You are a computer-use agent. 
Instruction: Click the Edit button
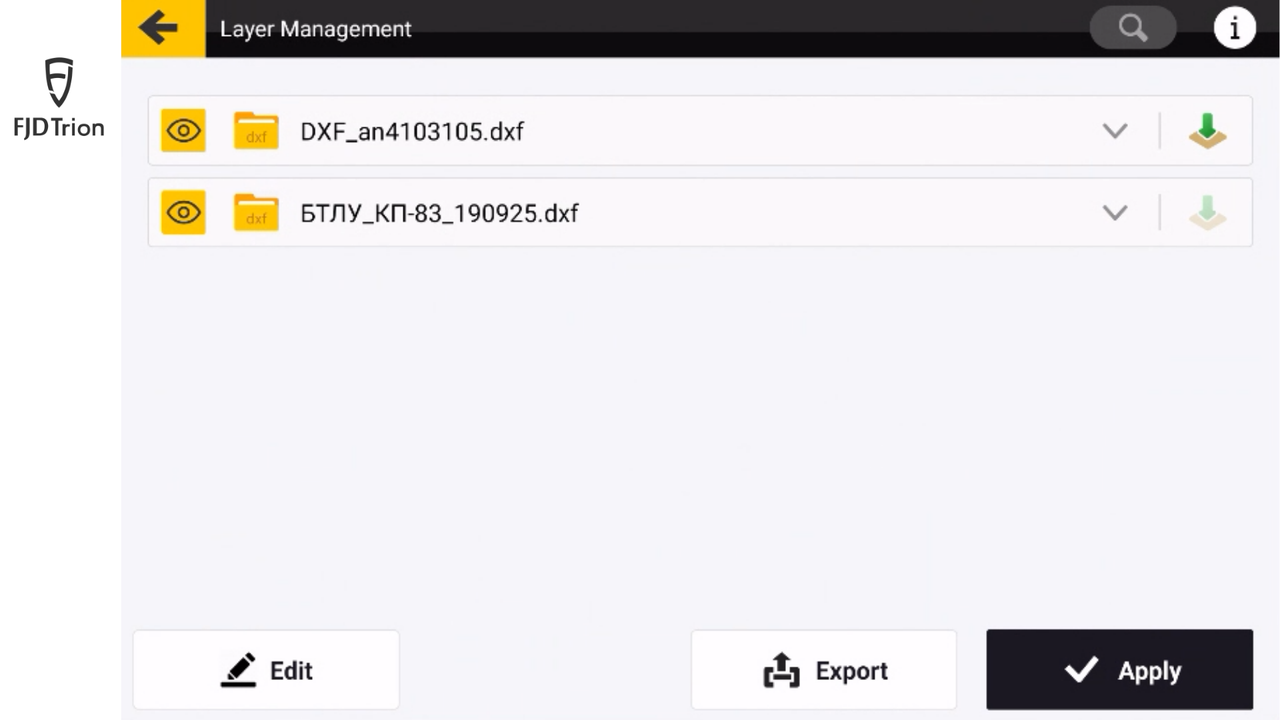tap(266, 670)
